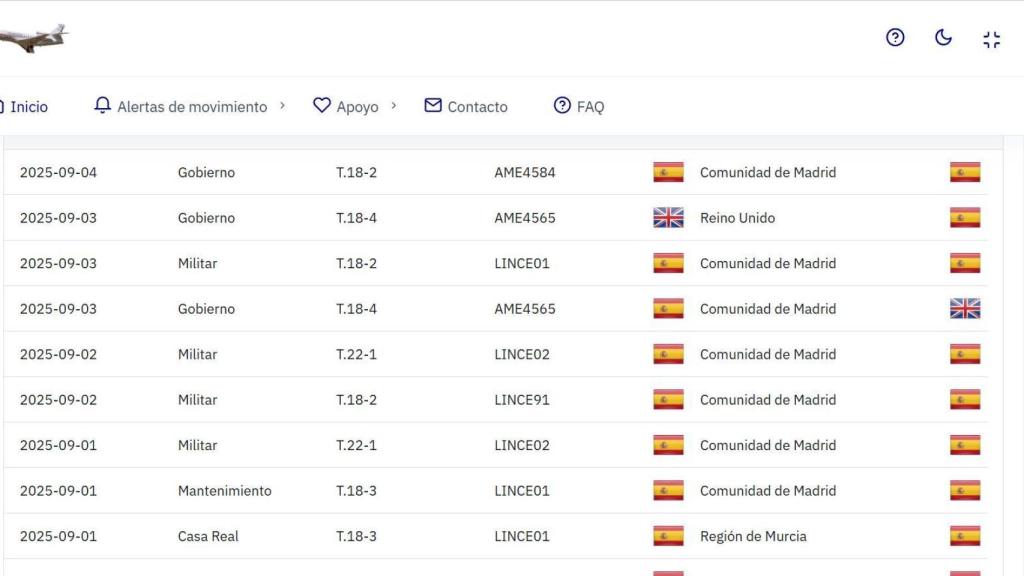Click the question mark icon next to FAQ
The height and width of the screenshot is (576, 1024).
561,105
